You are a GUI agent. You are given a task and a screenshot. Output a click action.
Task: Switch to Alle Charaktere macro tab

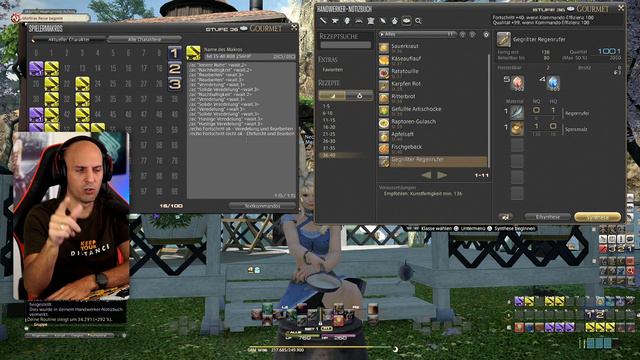coord(144,40)
